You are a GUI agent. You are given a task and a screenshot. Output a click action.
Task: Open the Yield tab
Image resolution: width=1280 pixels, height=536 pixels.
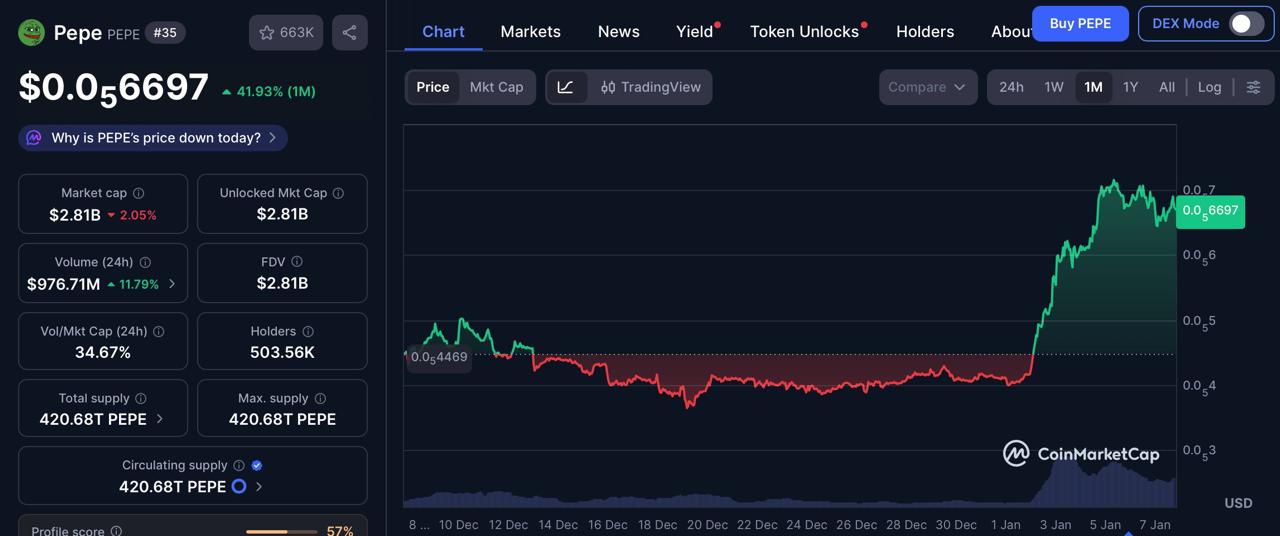coord(695,31)
